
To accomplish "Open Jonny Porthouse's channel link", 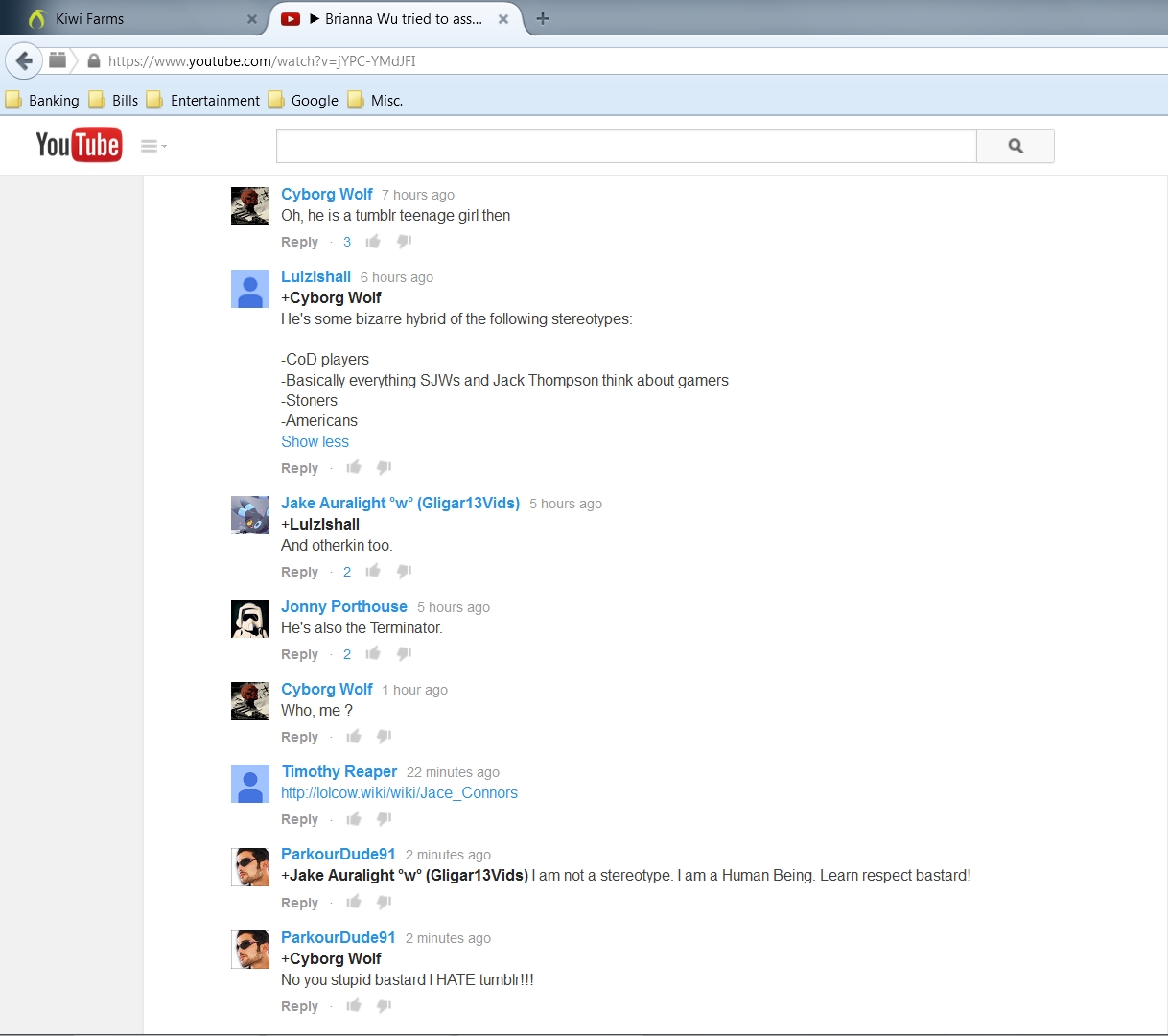I will [x=344, y=606].
